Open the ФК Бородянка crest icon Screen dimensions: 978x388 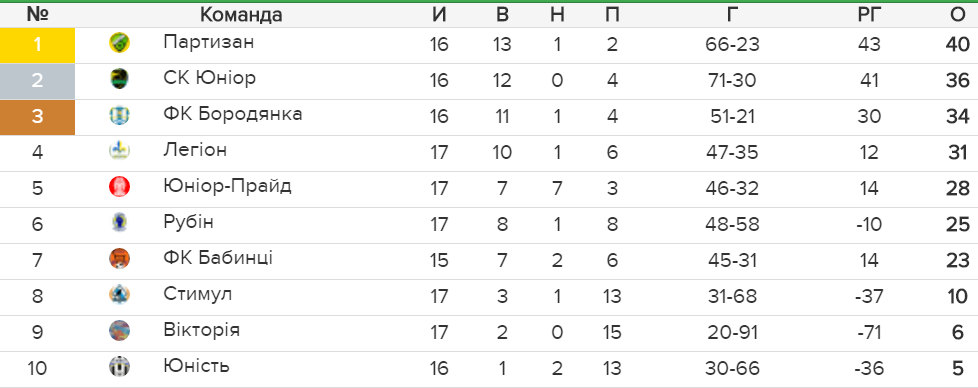click(119, 115)
